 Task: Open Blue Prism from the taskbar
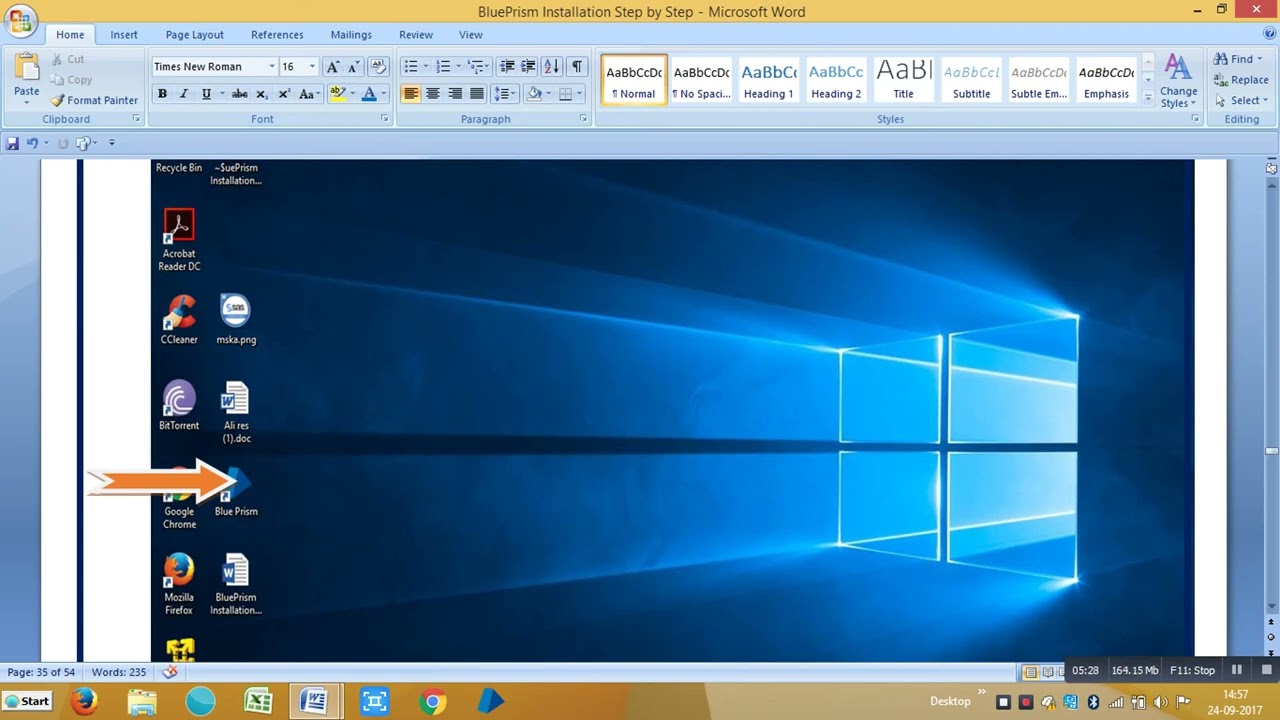[x=490, y=701]
